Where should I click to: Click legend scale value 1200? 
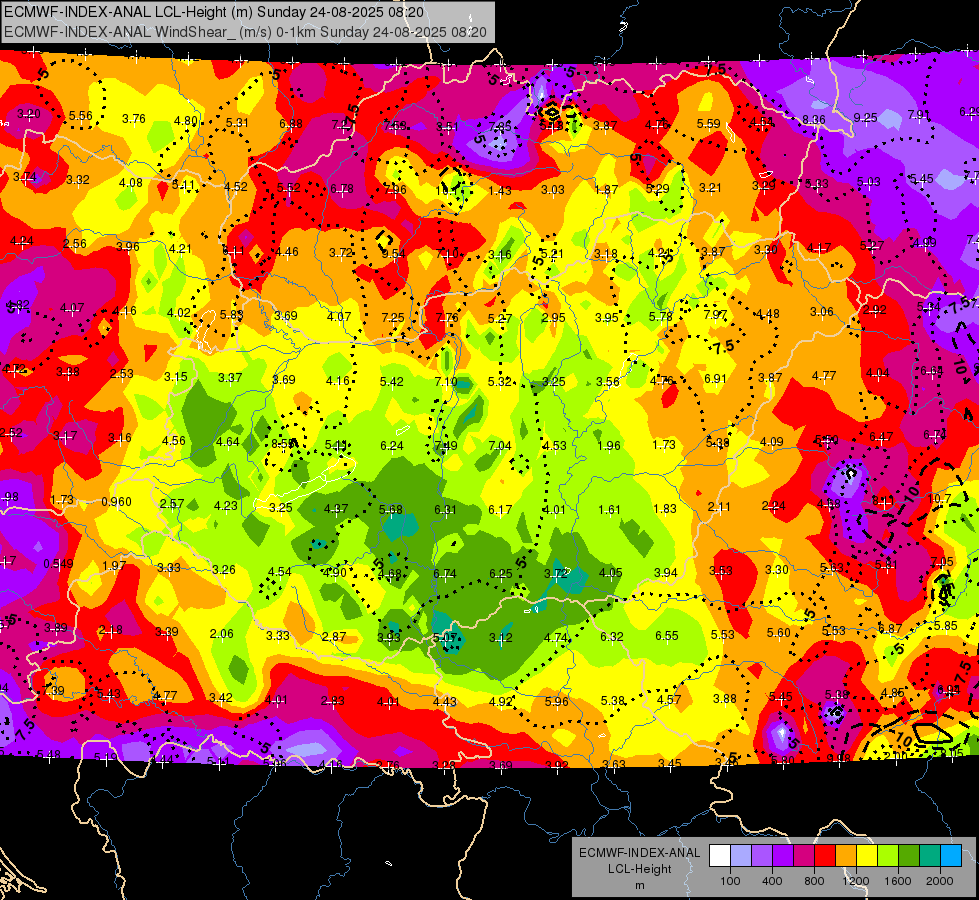pos(856,881)
